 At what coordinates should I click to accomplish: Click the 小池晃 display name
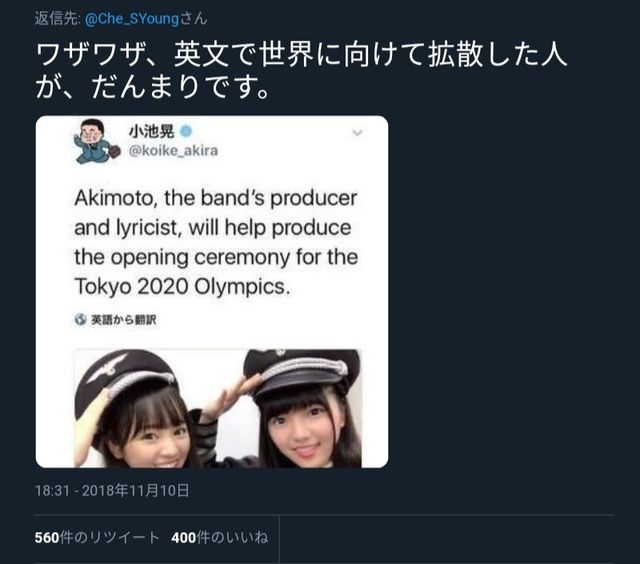click(x=151, y=131)
